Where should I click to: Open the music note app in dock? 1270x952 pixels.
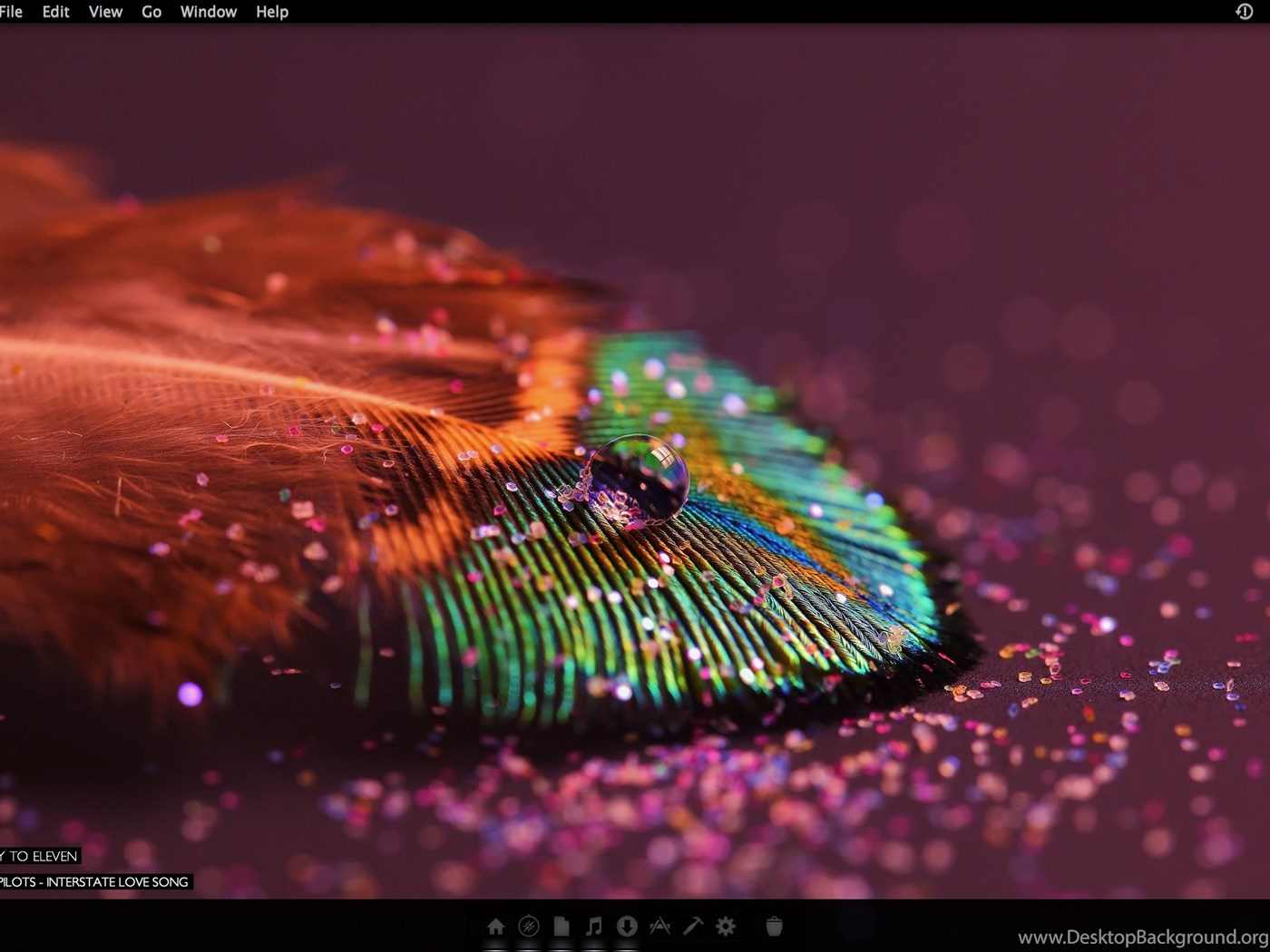click(x=594, y=926)
